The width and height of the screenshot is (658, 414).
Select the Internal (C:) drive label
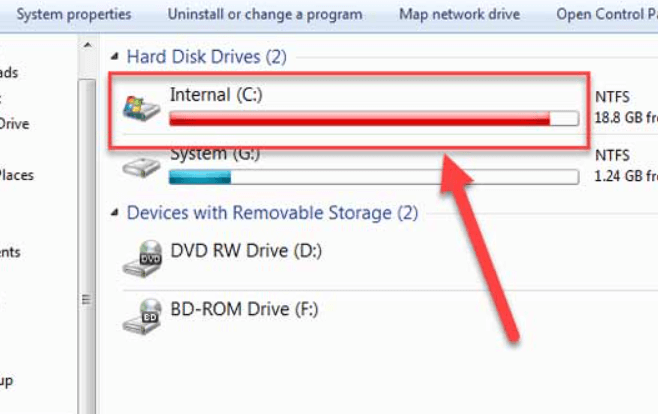pos(216,95)
